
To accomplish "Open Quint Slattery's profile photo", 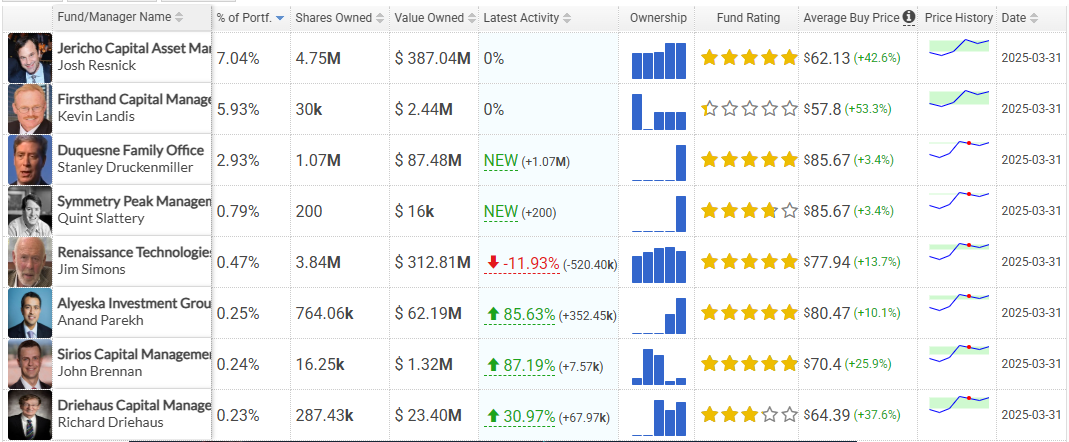I will [x=30, y=211].
